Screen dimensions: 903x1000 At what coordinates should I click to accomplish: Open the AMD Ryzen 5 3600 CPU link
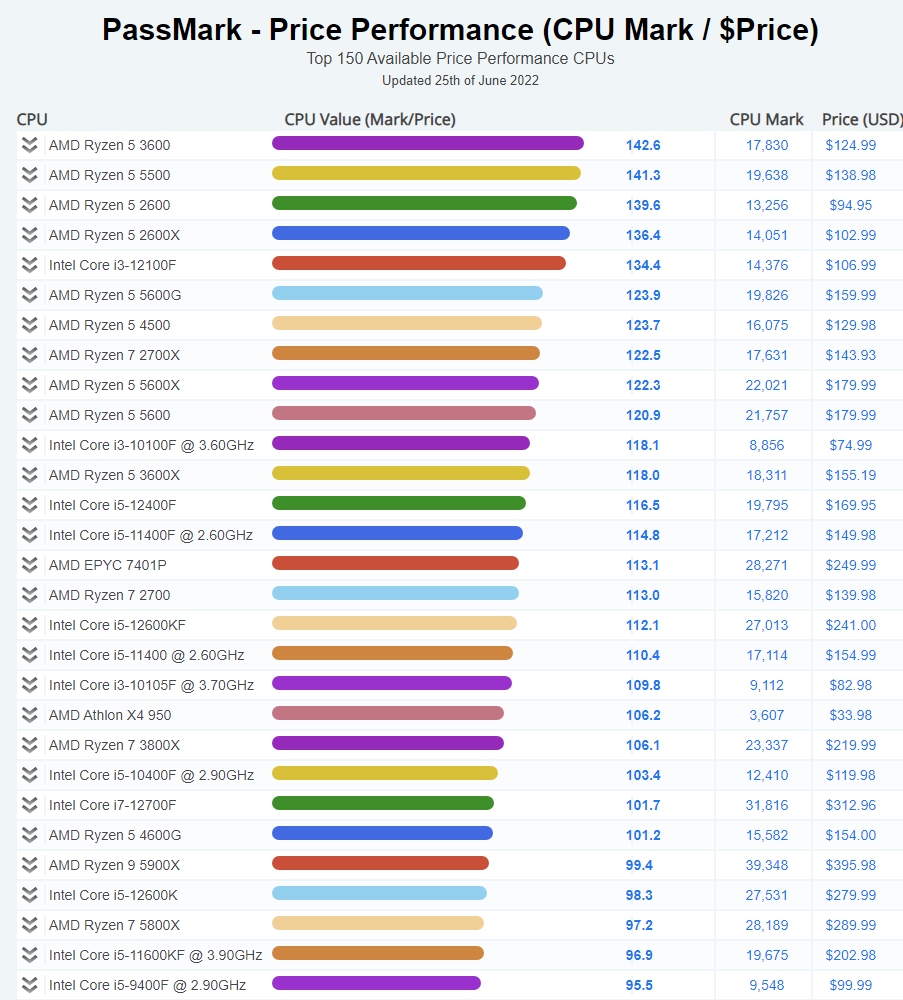point(110,145)
